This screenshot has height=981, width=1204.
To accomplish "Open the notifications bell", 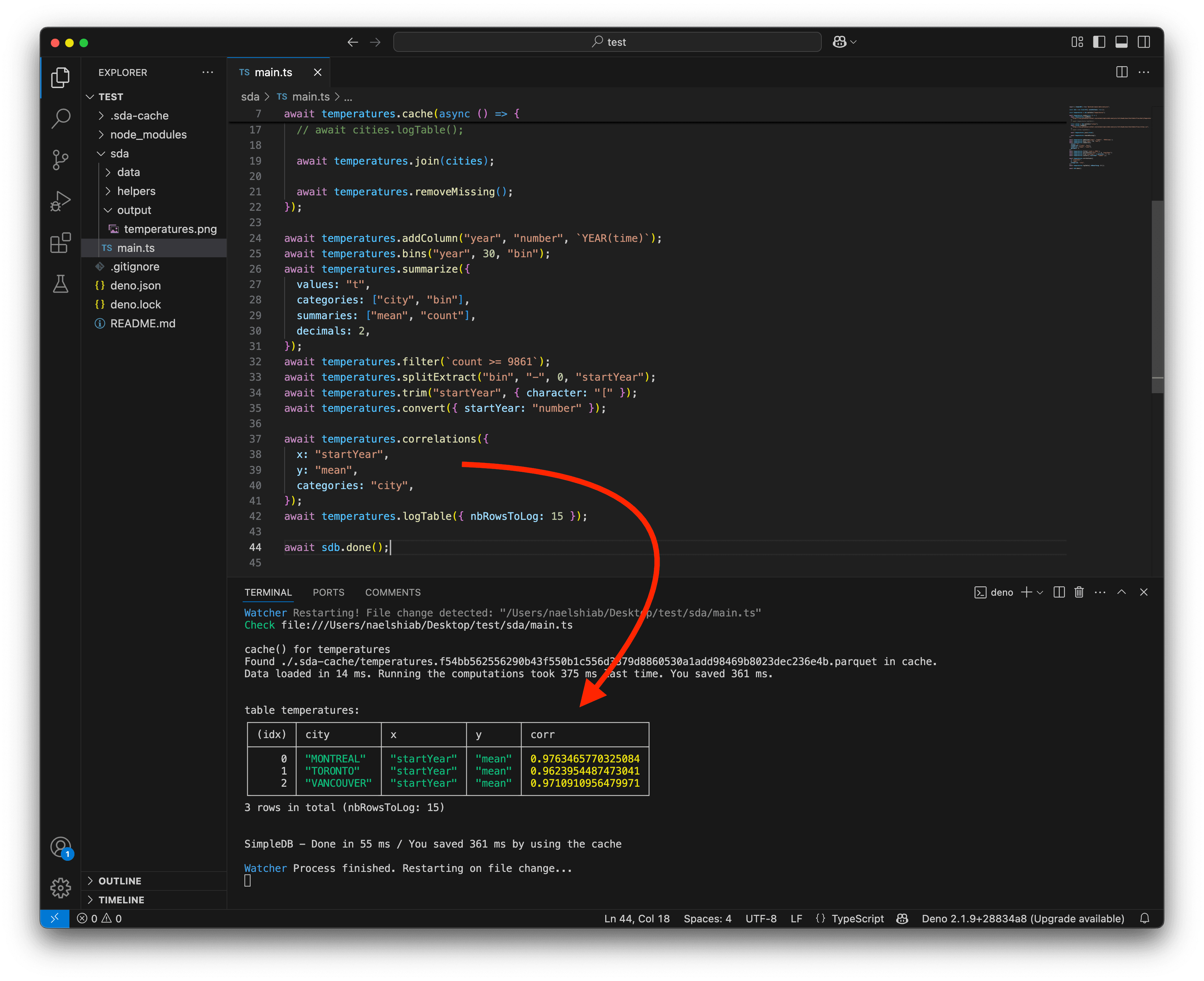I will coord(1144,918).
